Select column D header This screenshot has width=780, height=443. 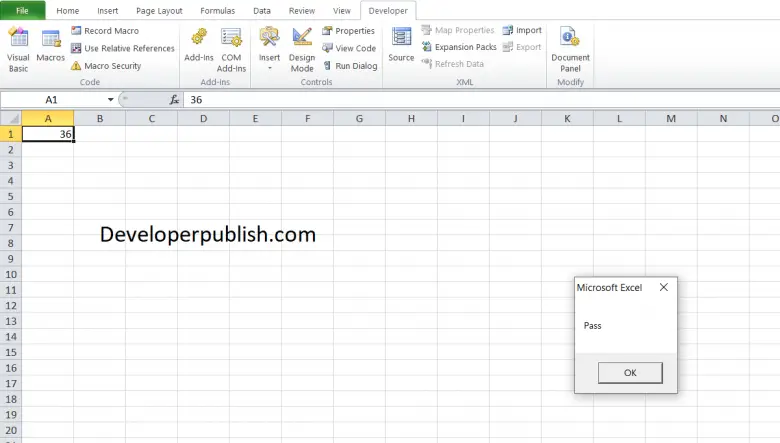pos(203,118)
